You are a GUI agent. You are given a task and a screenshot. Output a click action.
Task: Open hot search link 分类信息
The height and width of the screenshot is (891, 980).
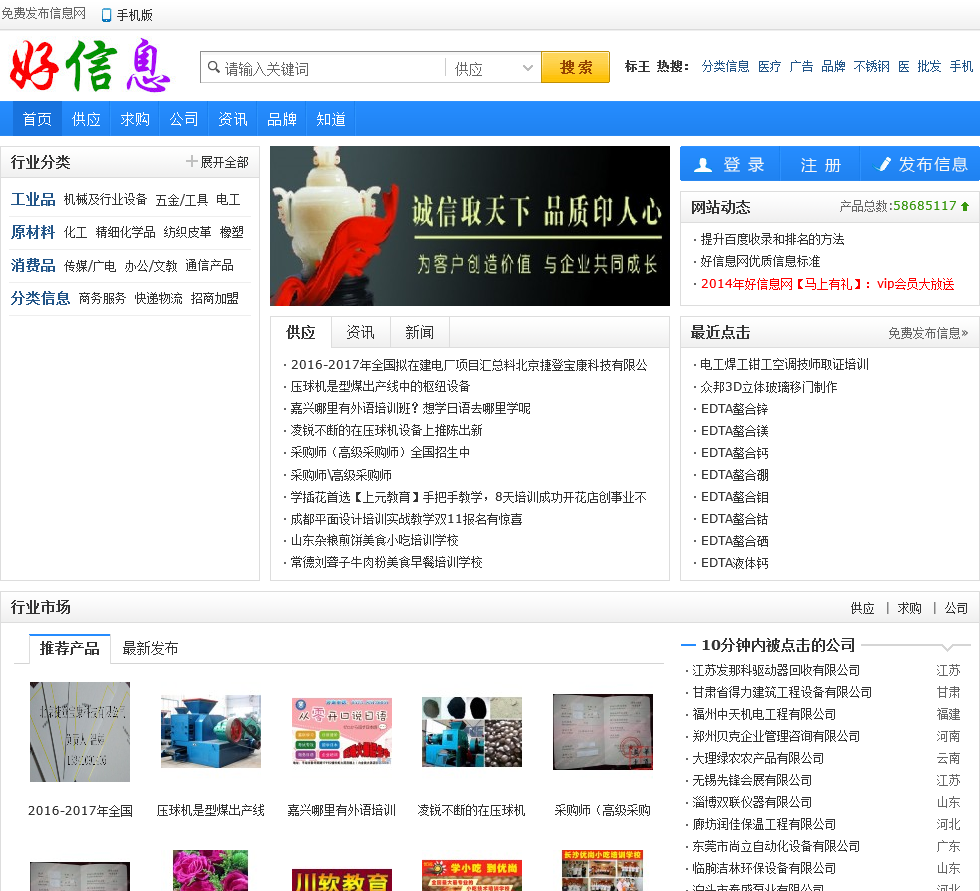(x=725, y=66)
